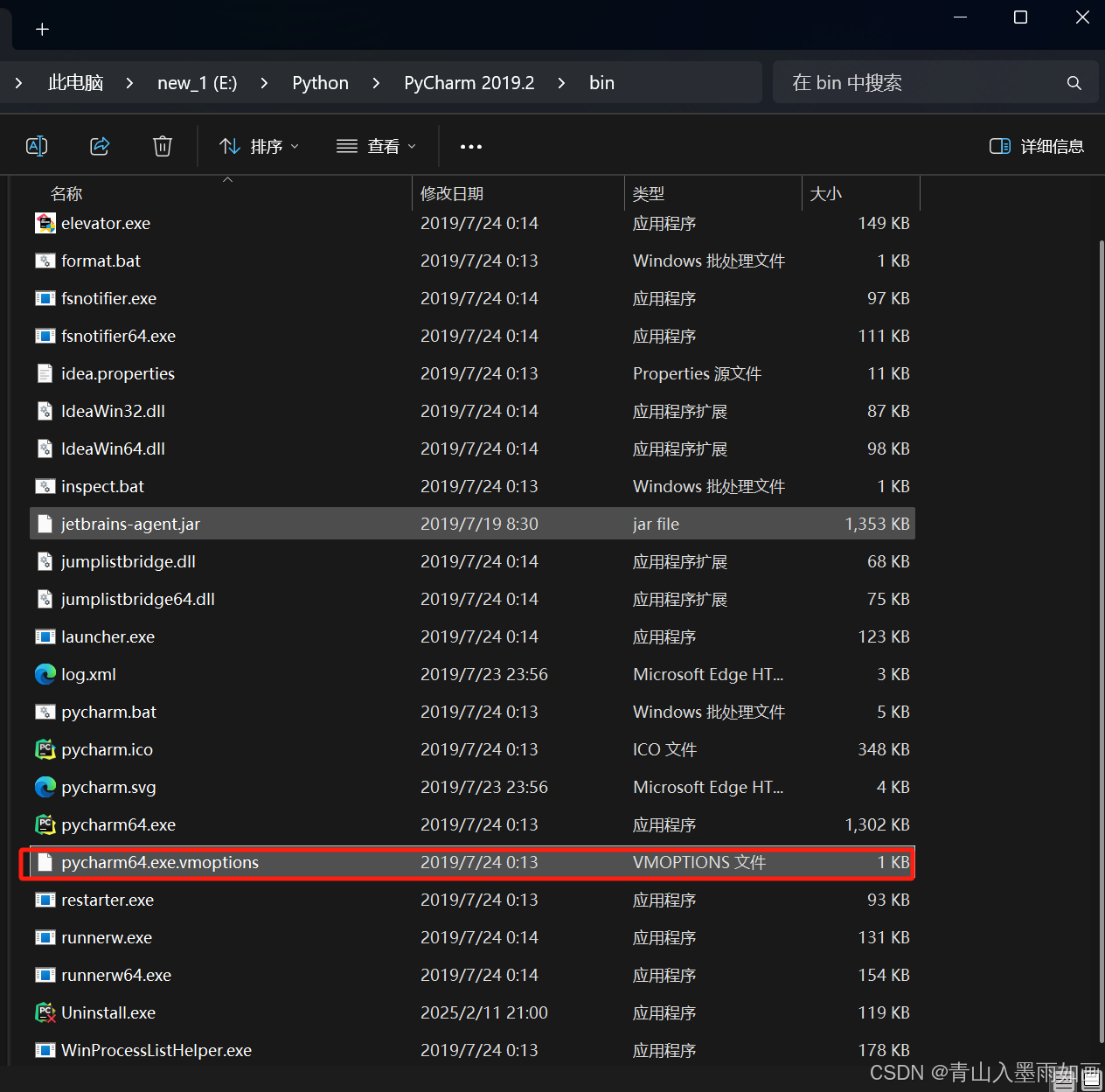This screenshot has width=1105, height=1092.
Task: Select the format.bat file icon
Action: coord(45,261)
